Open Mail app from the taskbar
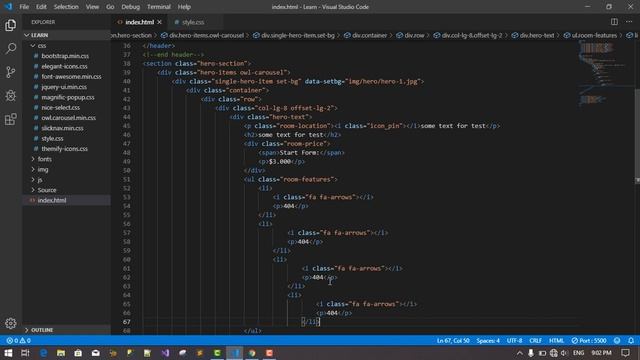640x360 pixels. pos(96,353)
